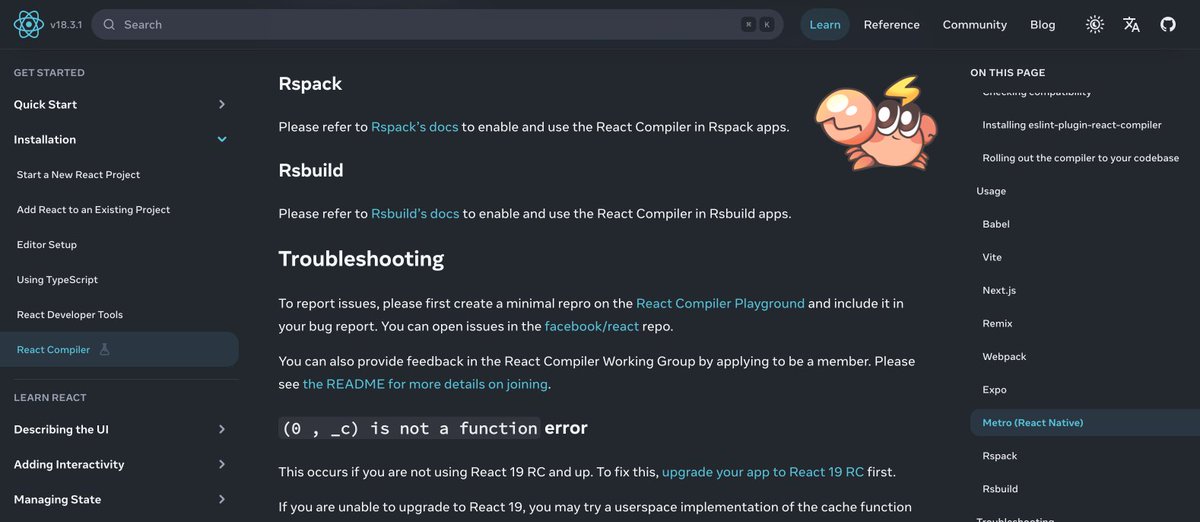Open Start a New React Project

[x=78, y=174]
